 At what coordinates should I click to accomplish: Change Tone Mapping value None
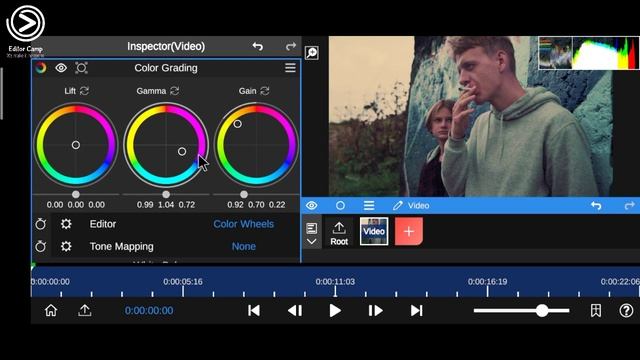[x=244, y=247]
